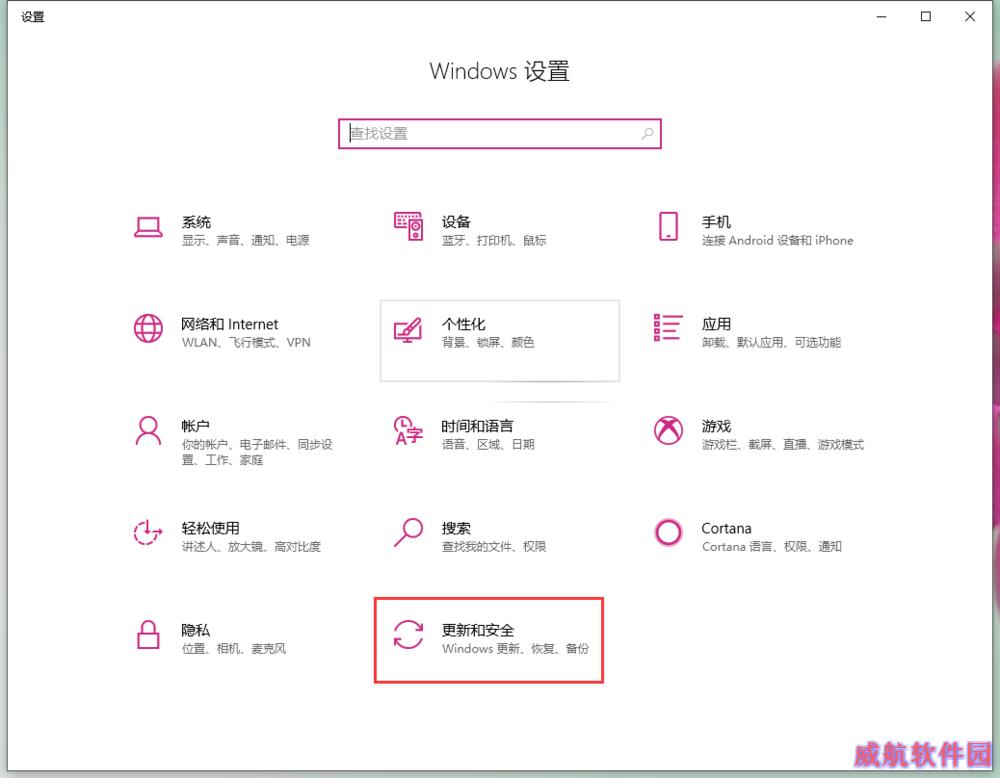Click description 显示、声音、通知、电源

246,240
